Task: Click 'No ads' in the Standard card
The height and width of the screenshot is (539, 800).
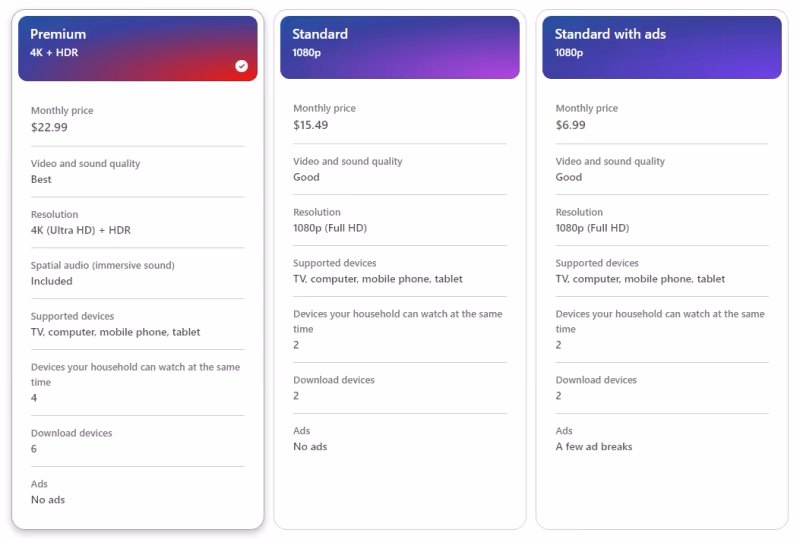Action: (310, 447)
